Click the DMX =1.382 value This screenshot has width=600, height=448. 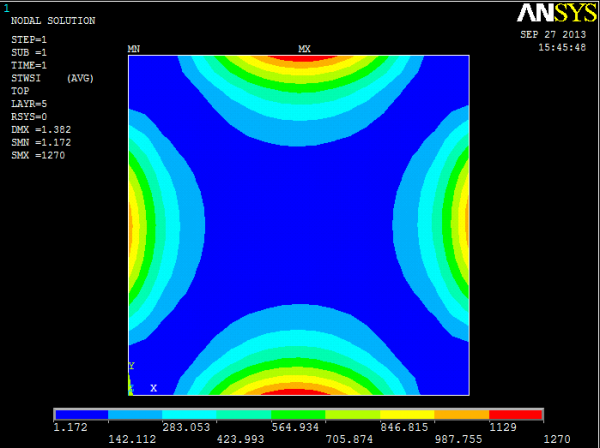[x=41, y=130]
